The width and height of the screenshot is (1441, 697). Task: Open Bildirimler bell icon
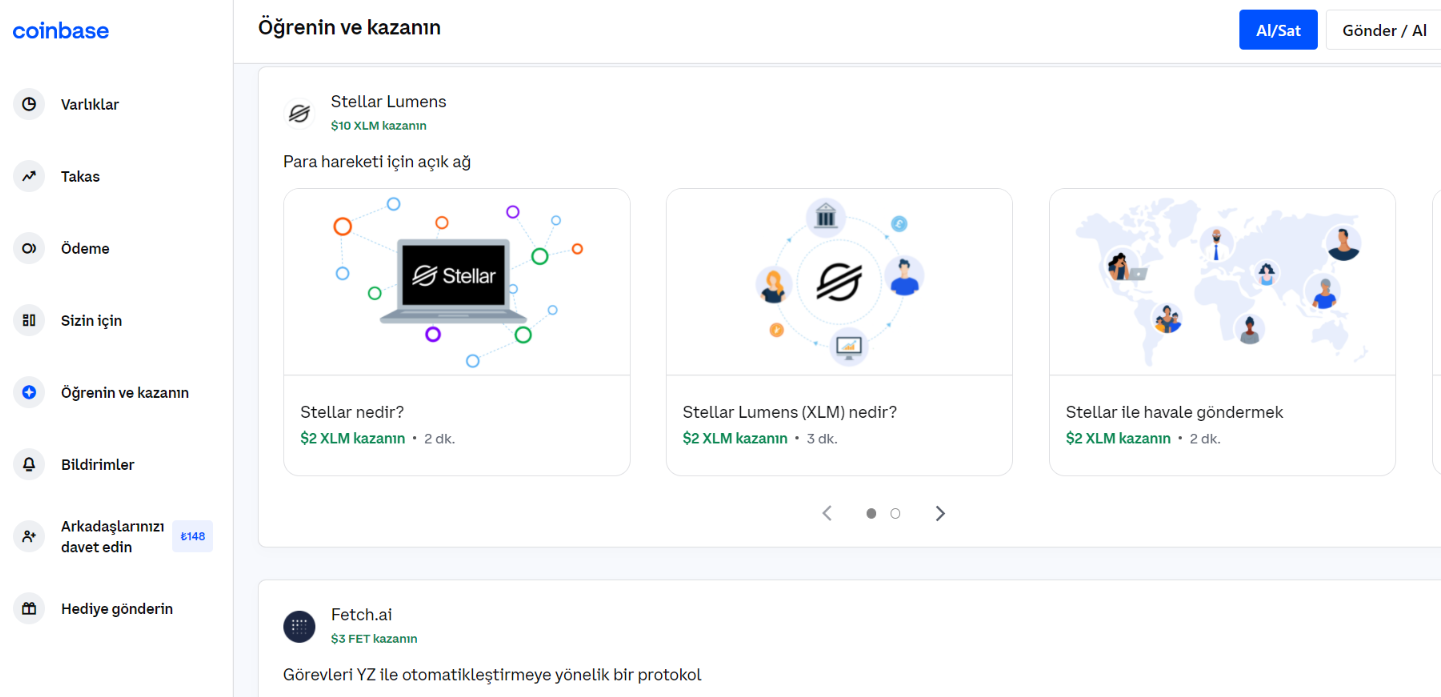tap(29, 464)
